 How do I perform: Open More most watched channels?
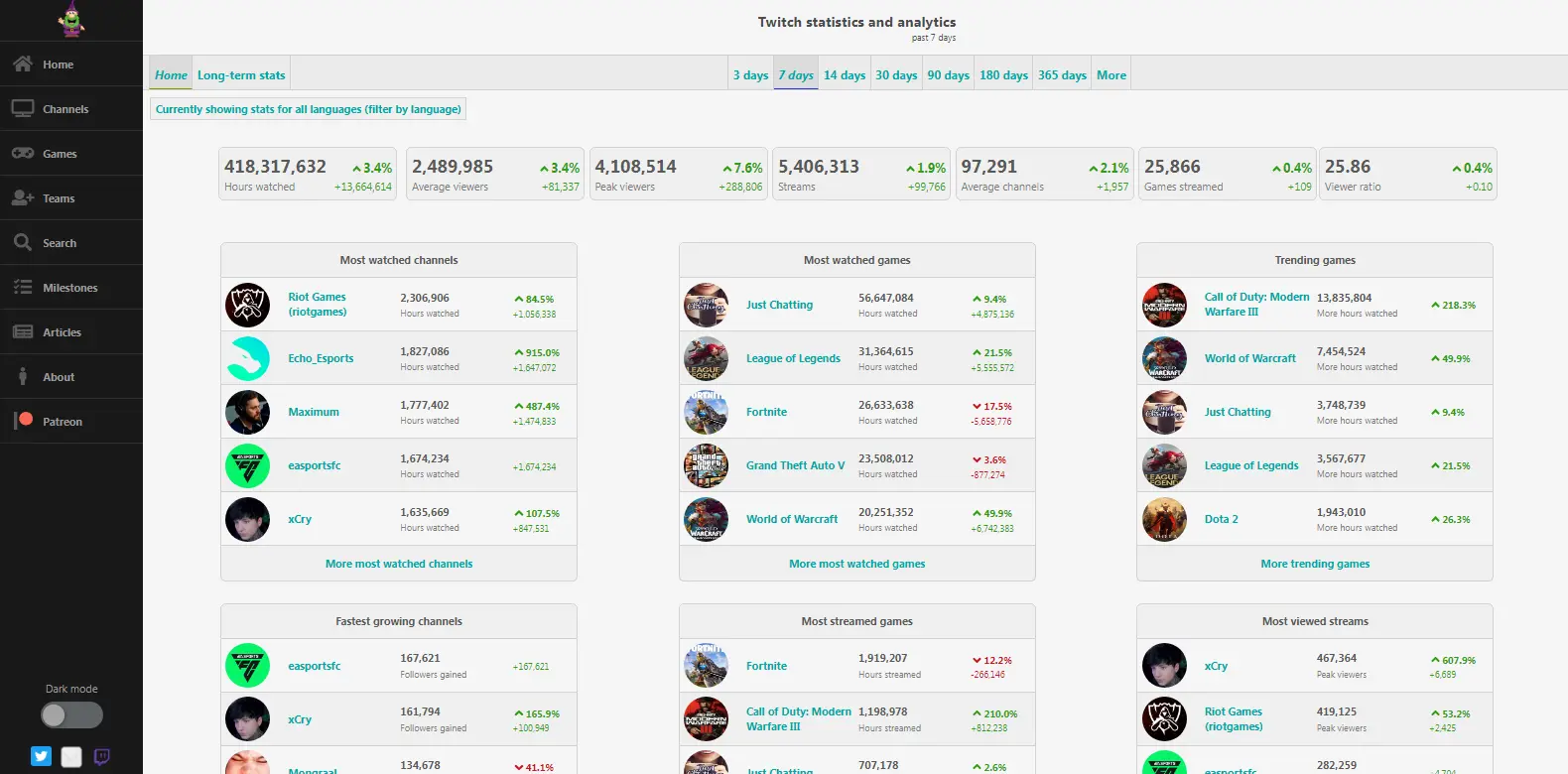click(x=399, y=564)
